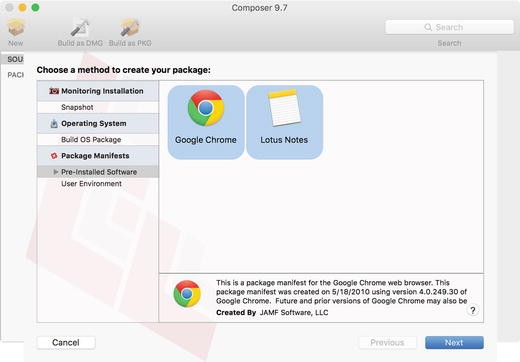Select the Lotus Notes package manifest
Screen dimensions: 520x362
pyautogui.click(x=284, y=122)
